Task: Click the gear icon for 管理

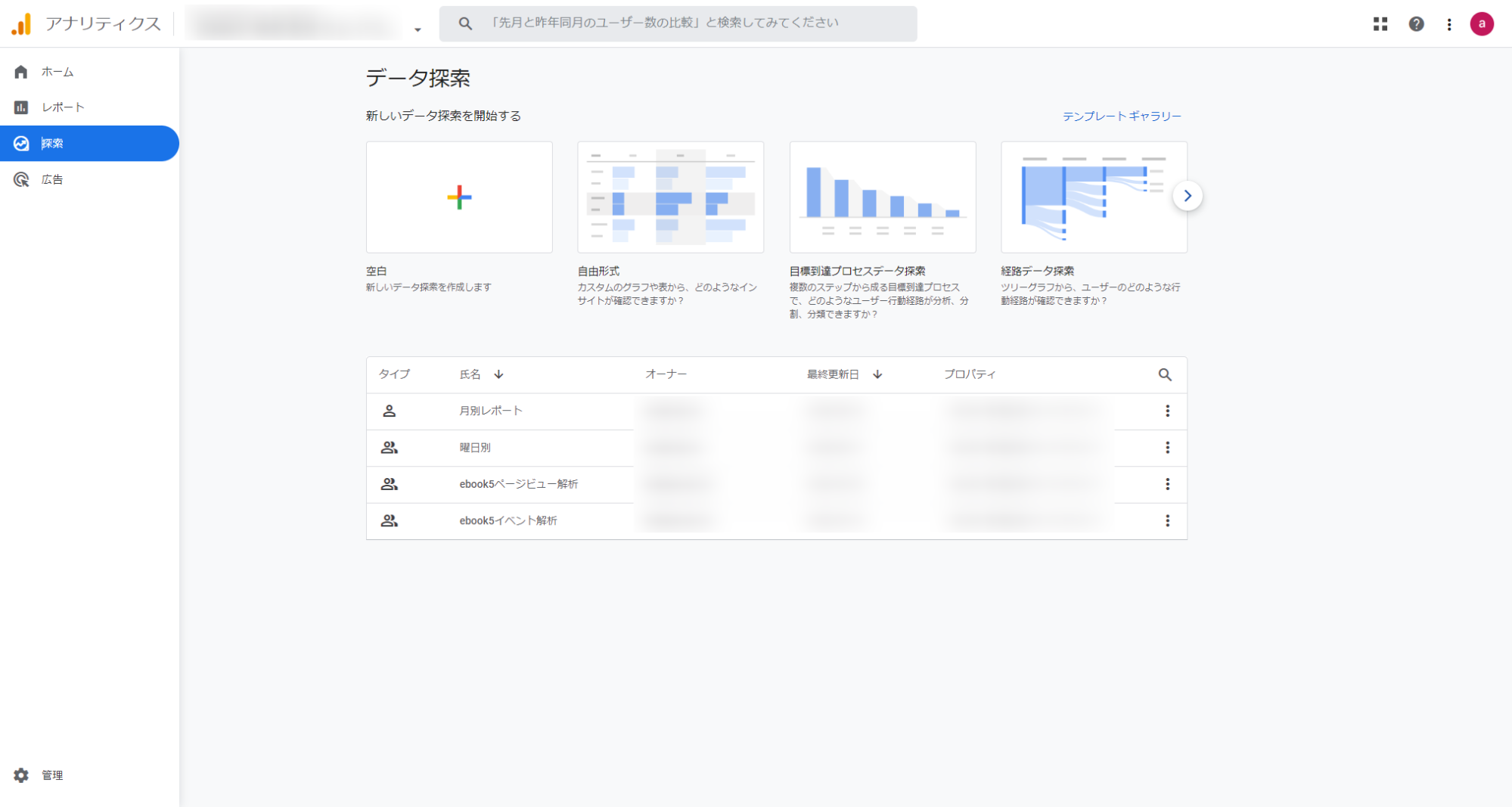Action: coord(21,775)
